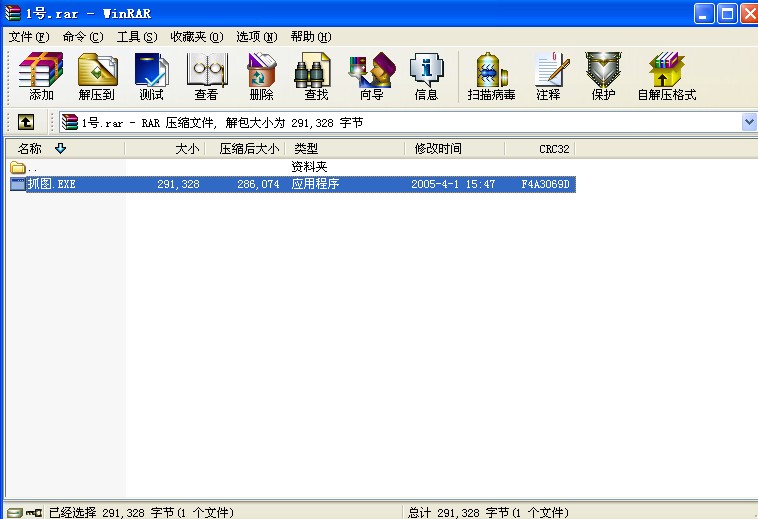Click the 删除 (Delete) toolbar icon

(261, 76)
